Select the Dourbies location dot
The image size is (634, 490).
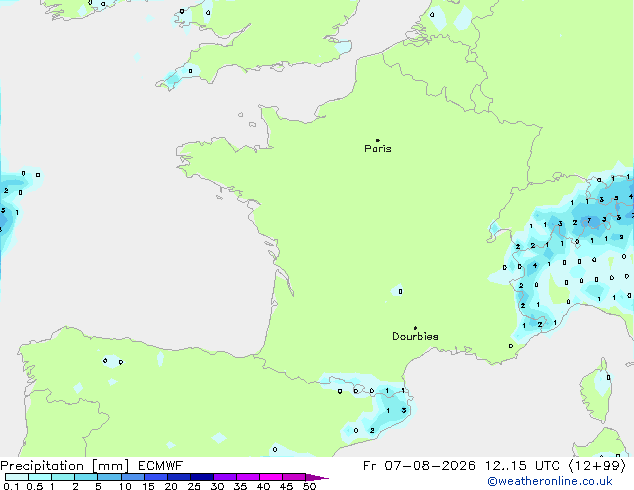click(x=415, y=328)
